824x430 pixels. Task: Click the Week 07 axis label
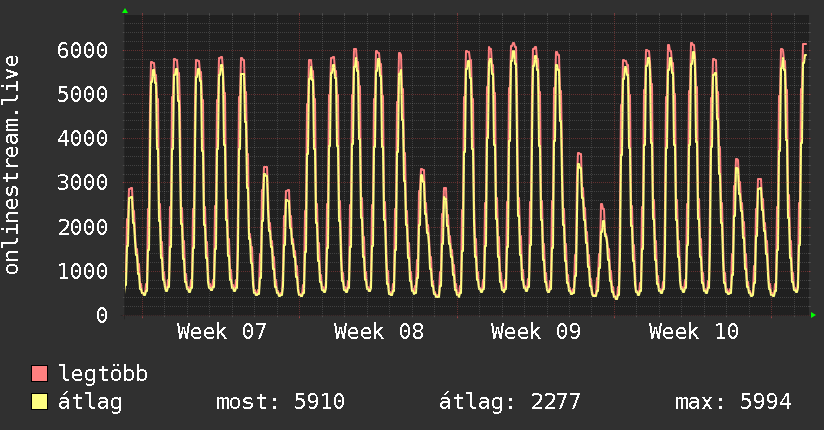(x=222, y=332)
